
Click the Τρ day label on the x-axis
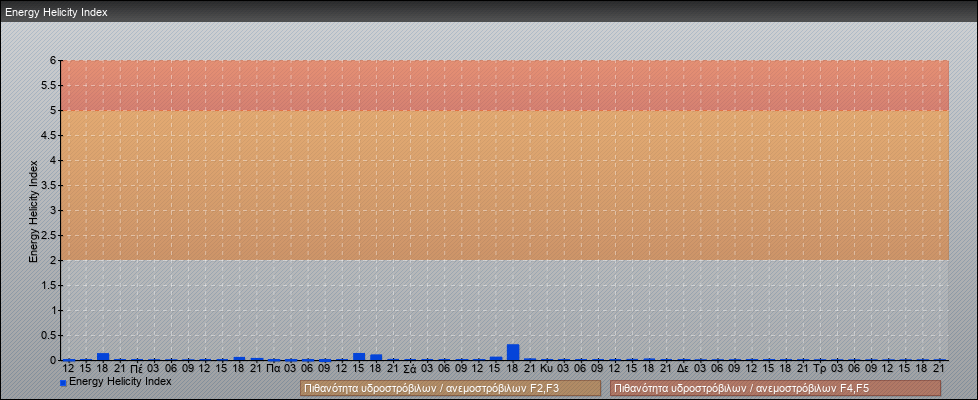pos(820,369)
